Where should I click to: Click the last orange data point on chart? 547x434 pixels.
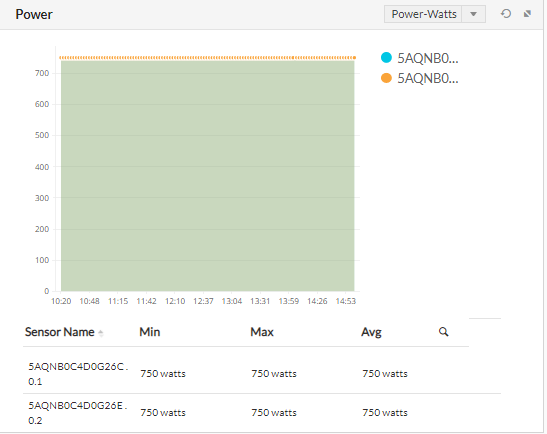tap(354, 58)
